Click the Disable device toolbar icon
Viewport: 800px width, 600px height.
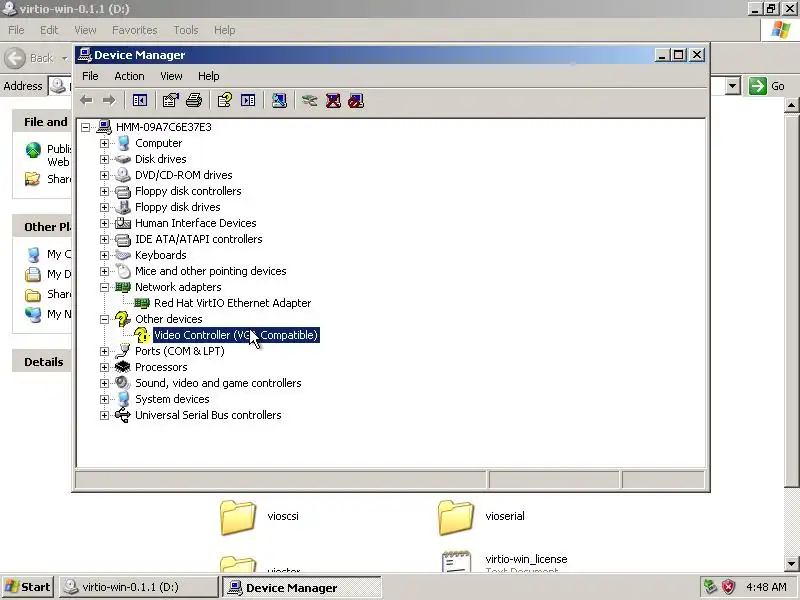pyautogui.click(x=356, y=101)
